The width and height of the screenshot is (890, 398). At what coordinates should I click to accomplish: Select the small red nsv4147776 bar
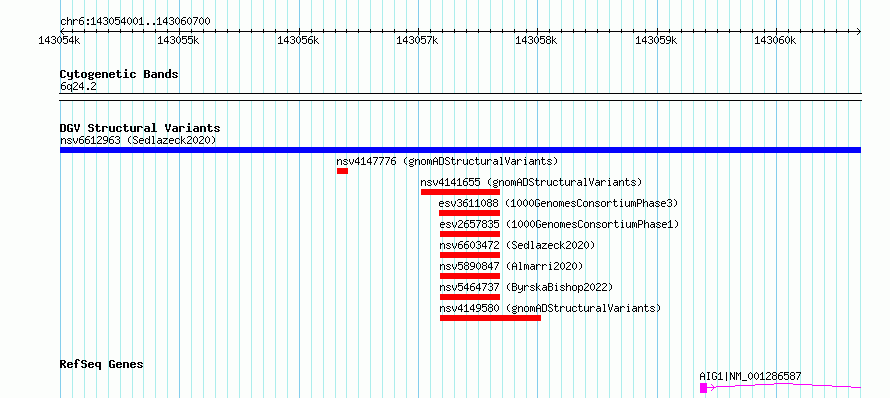coord(342,171)
